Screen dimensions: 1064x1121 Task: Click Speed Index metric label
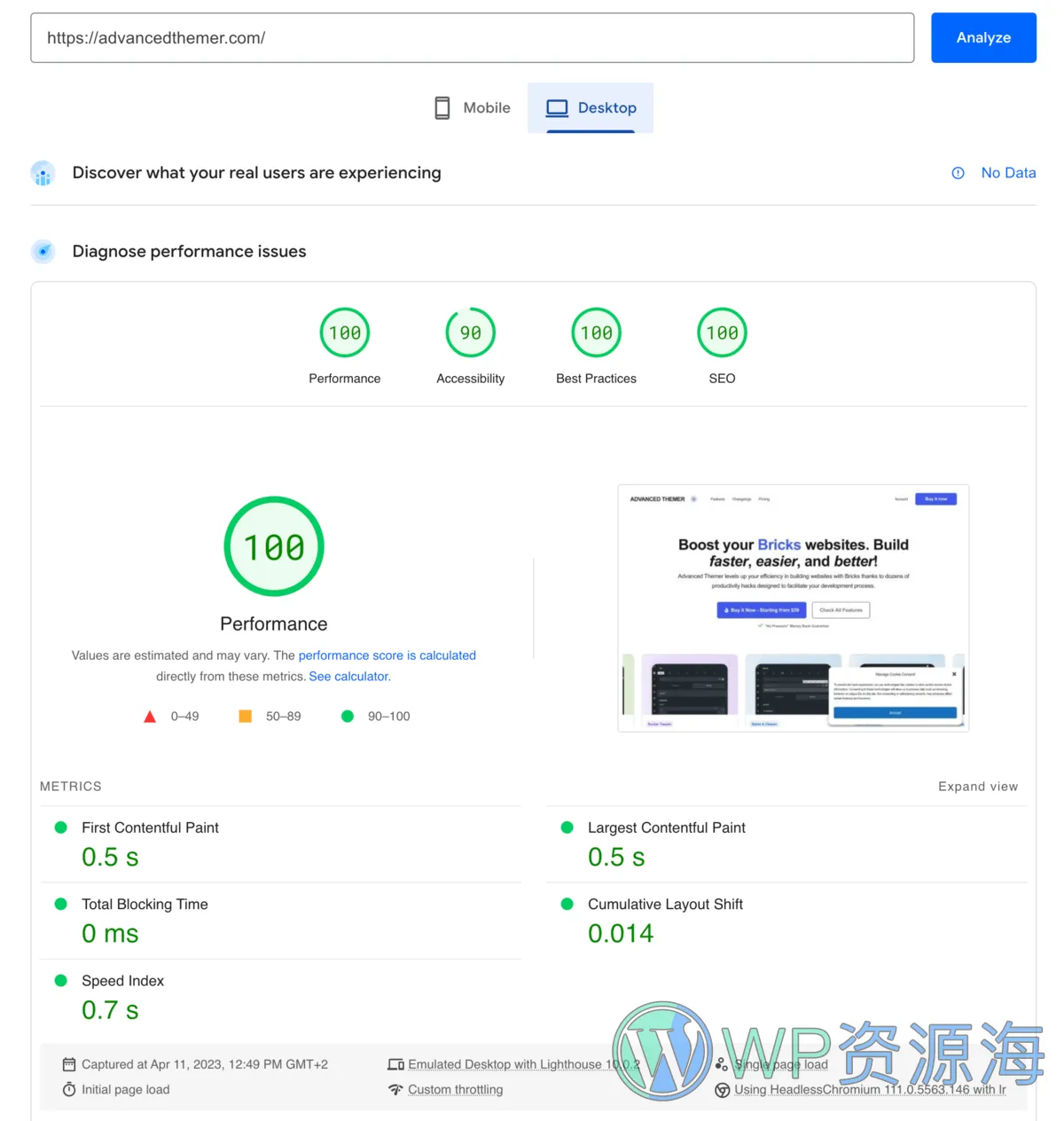pyautogui.click(x=122, y=981)
